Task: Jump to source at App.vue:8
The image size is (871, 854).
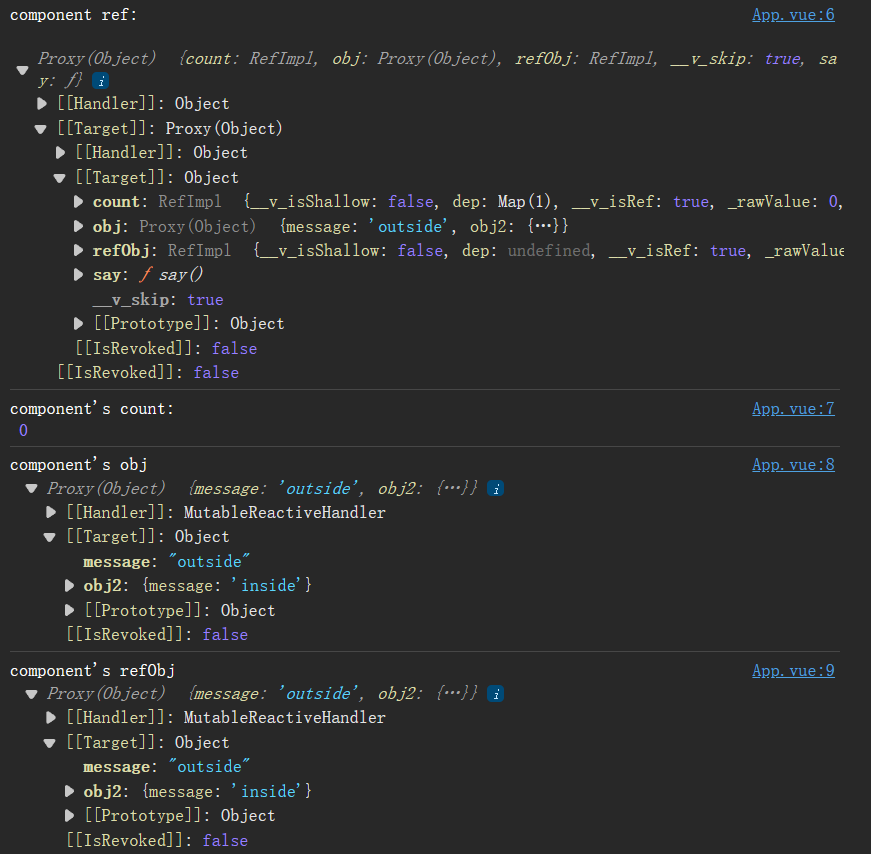Action: [x=793, y=465]
